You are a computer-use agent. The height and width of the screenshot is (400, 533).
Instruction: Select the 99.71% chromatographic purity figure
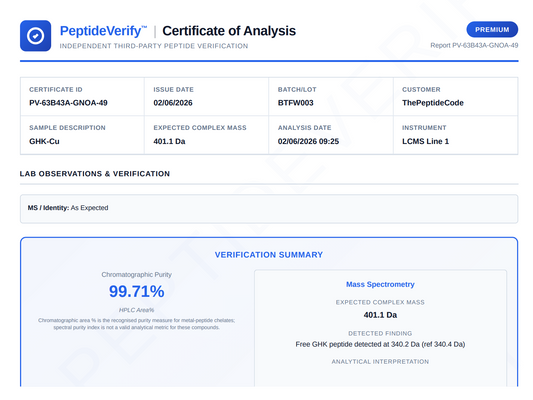point(136,291)
